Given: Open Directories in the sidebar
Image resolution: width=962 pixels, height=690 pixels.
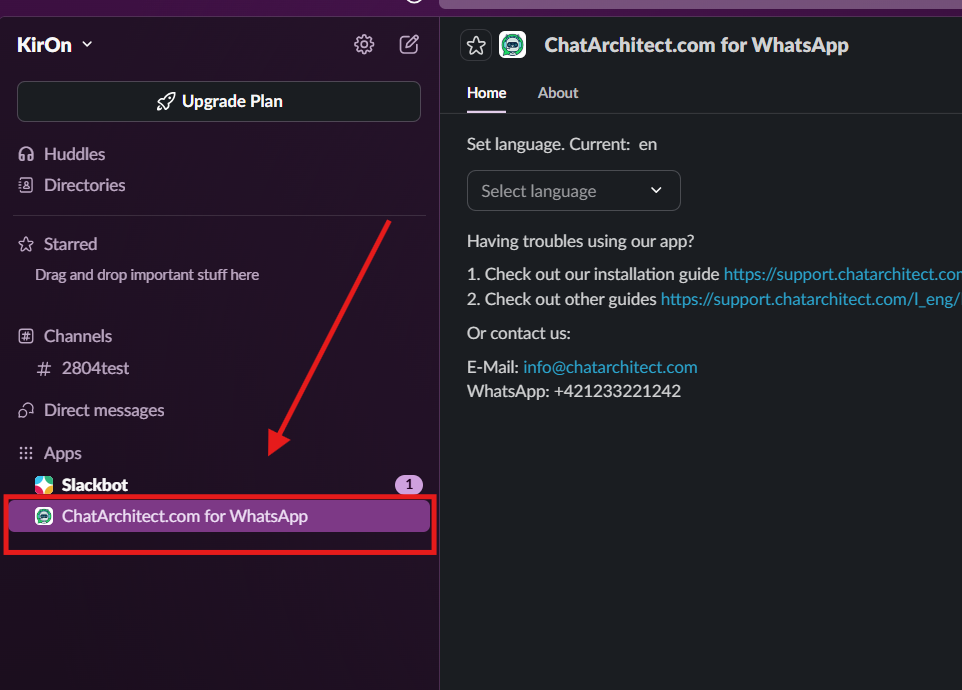Looking at the screenshot, I should 85,185.
